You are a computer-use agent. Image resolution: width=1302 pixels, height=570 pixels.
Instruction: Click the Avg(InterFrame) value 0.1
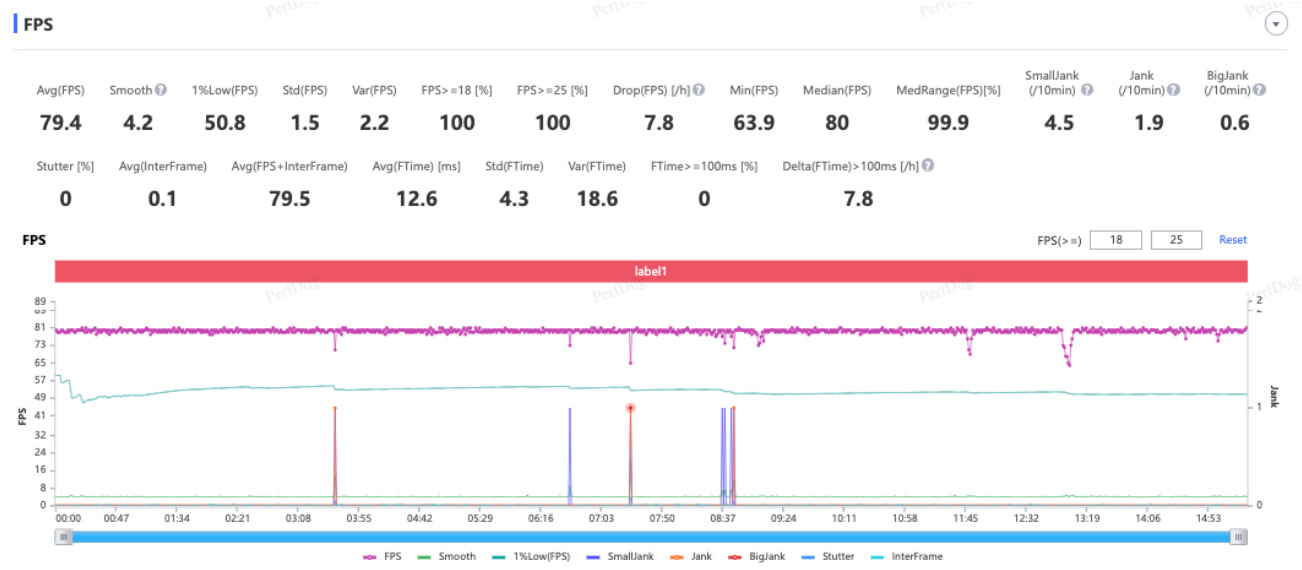click(x=162, y=199)
